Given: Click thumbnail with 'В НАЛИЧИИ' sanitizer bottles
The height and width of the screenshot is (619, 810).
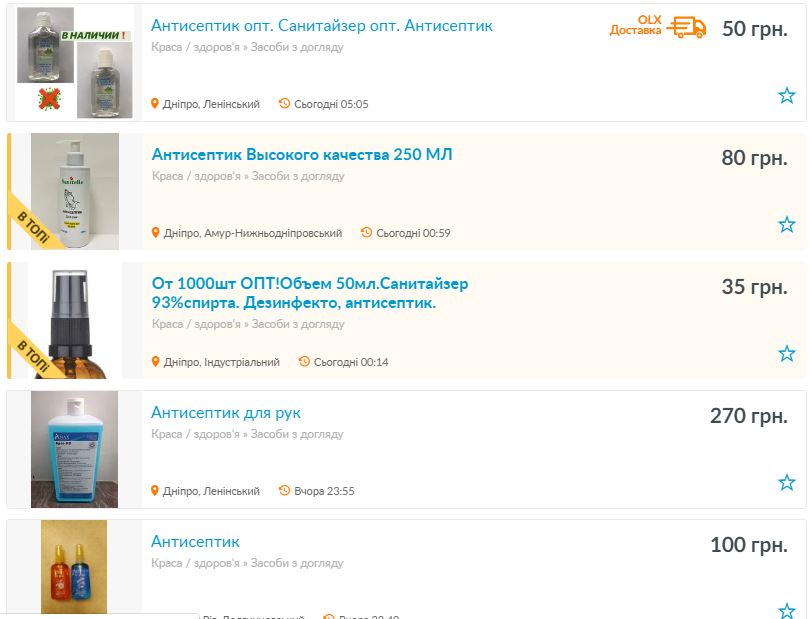Looking at the screenshot, I should (x=74, y=61).
